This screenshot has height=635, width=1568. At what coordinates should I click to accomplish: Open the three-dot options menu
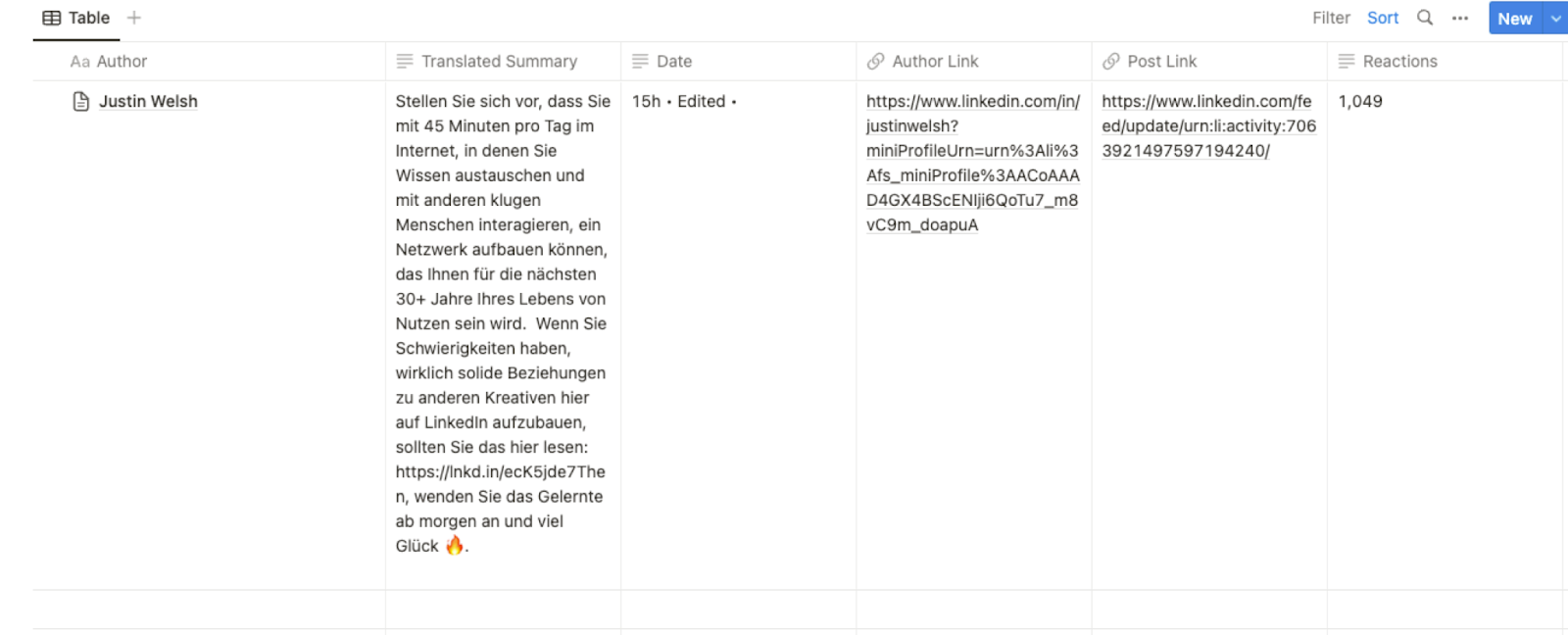tap(1461, 17)
